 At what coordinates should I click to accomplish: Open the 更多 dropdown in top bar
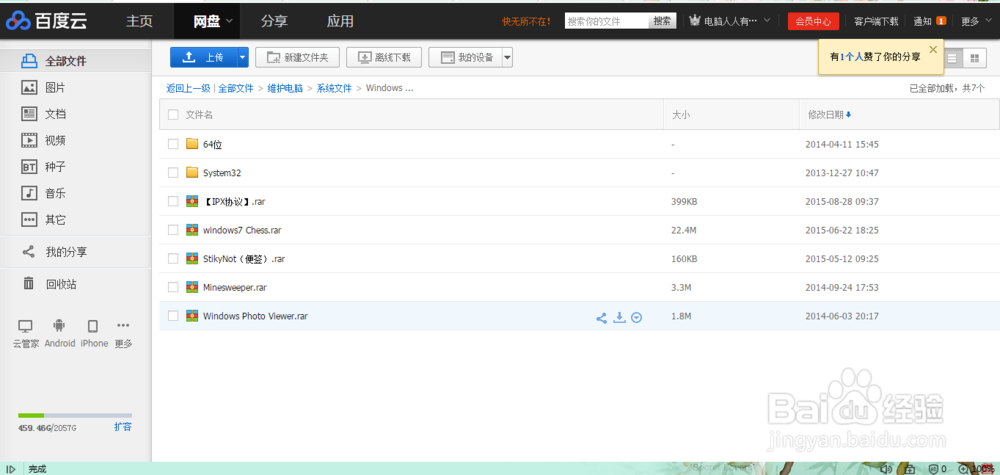click(974, 21)
